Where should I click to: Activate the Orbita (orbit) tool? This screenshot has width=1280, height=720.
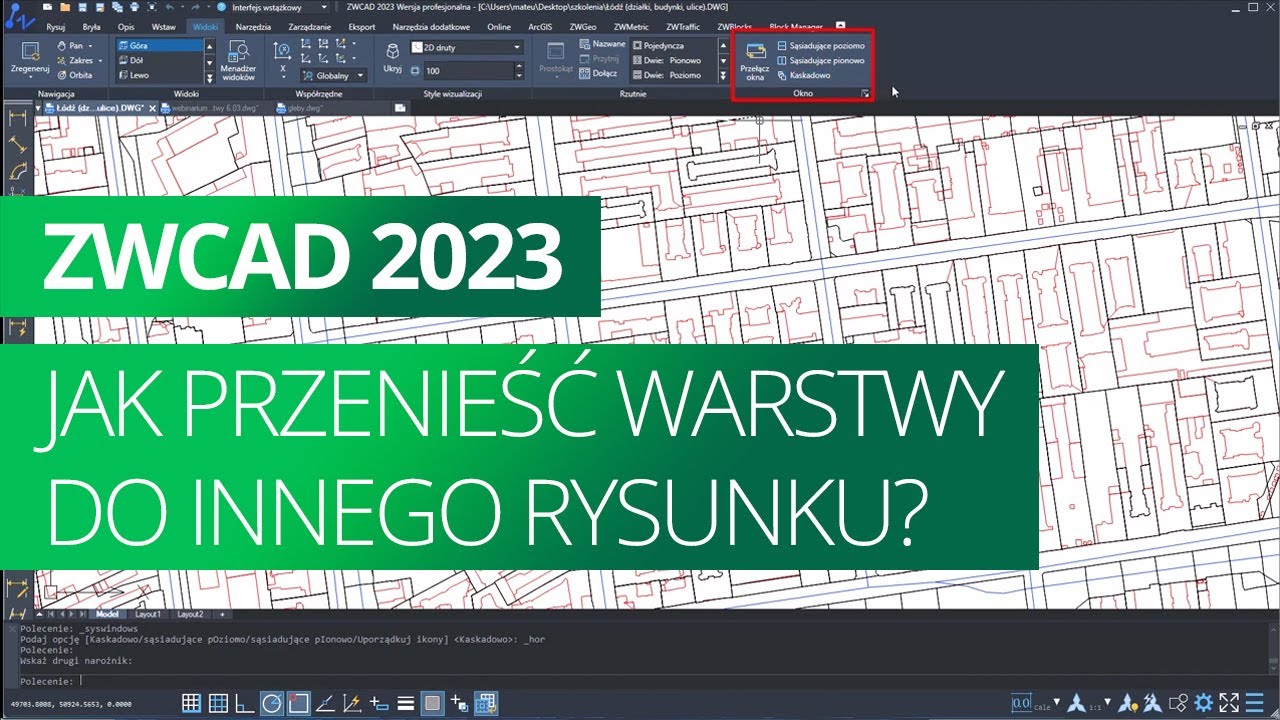(75, 75)
